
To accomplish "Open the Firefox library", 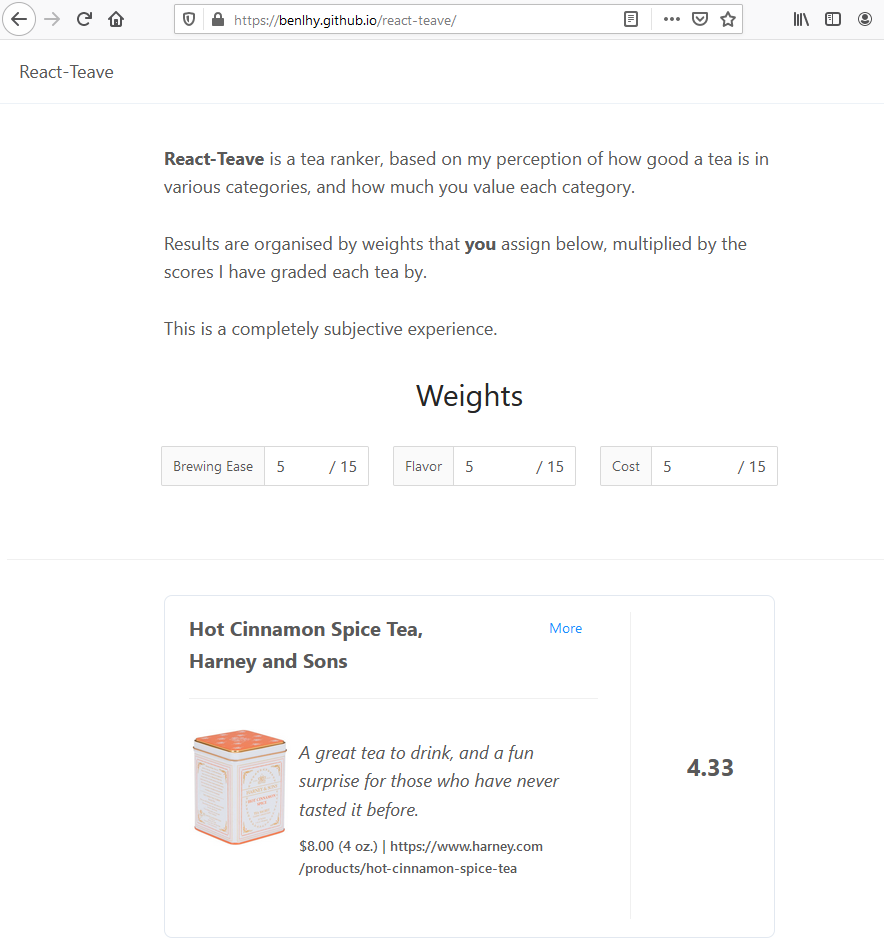I will (x=800, y=18).
